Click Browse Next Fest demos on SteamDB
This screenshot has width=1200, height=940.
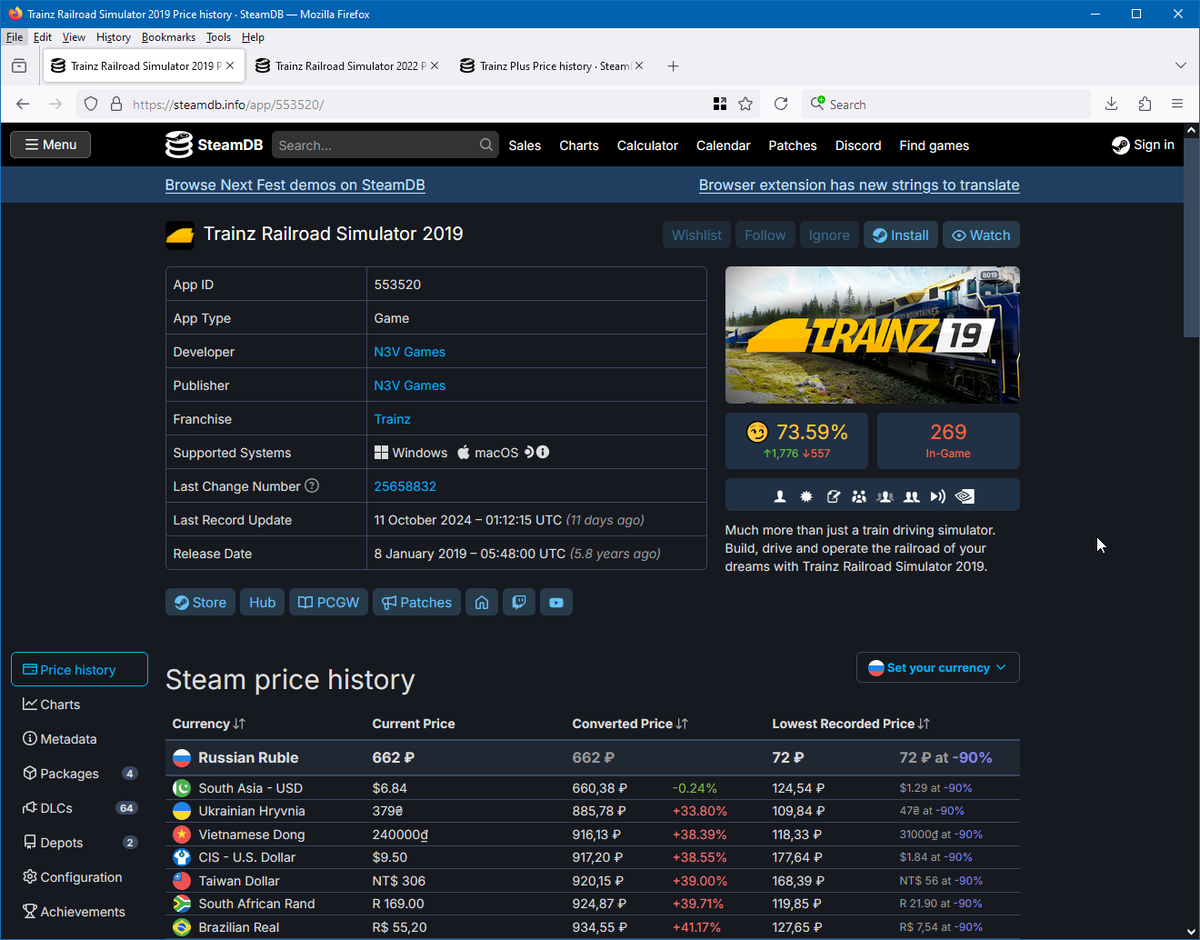pyautogui.click(x=295, y=185)
